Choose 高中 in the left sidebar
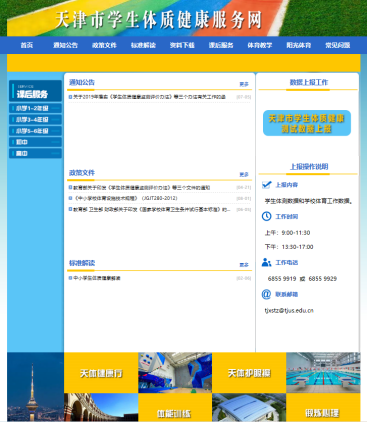 pyautogui.click(x=35, y=154)
